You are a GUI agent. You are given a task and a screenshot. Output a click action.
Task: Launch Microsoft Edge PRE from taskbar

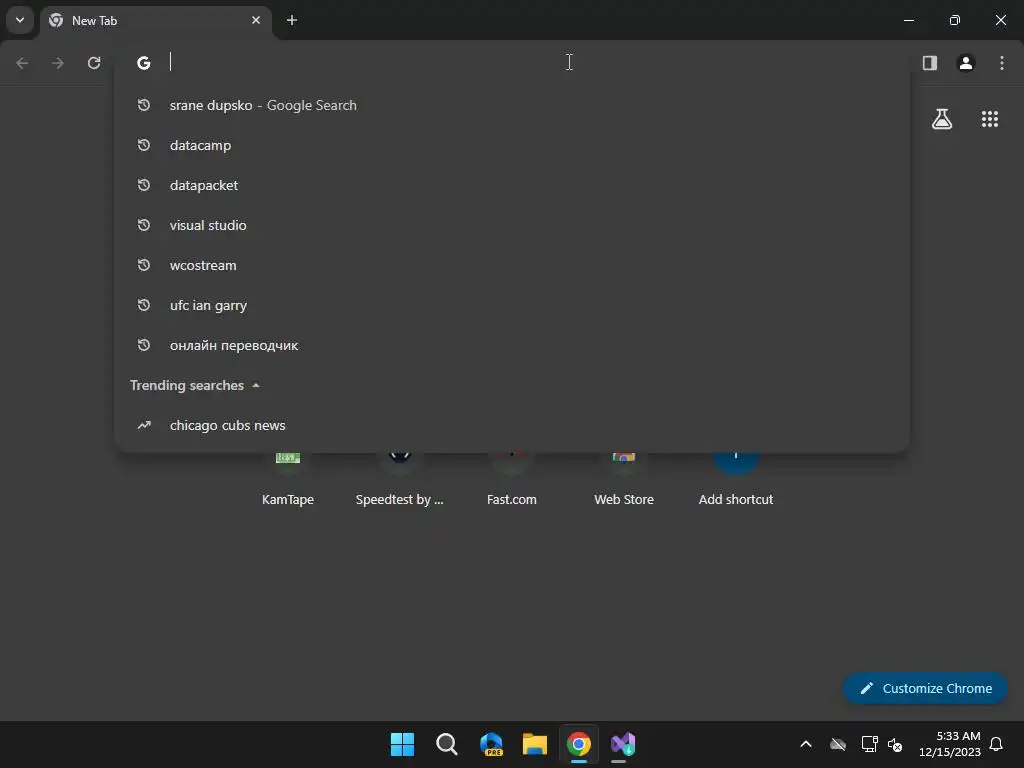[491, 744]
